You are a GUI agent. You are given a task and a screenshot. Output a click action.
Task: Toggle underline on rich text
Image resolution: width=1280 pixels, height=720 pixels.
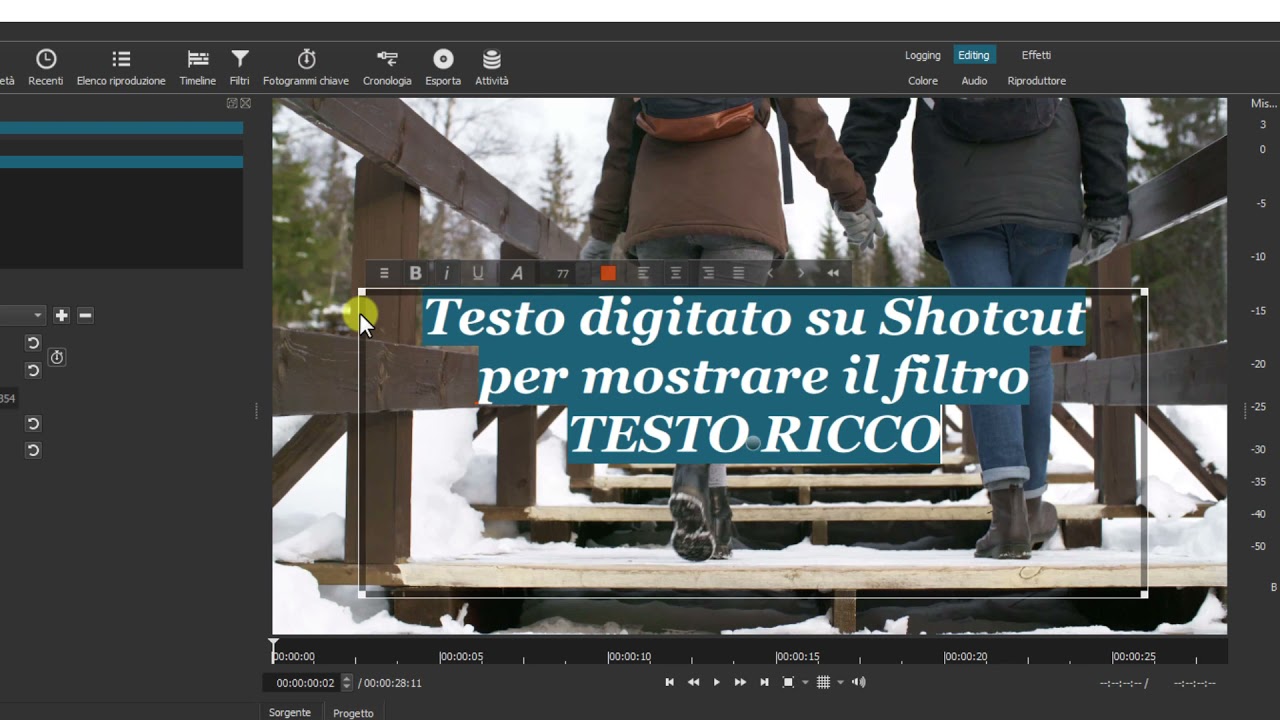[x=478, y=273]
